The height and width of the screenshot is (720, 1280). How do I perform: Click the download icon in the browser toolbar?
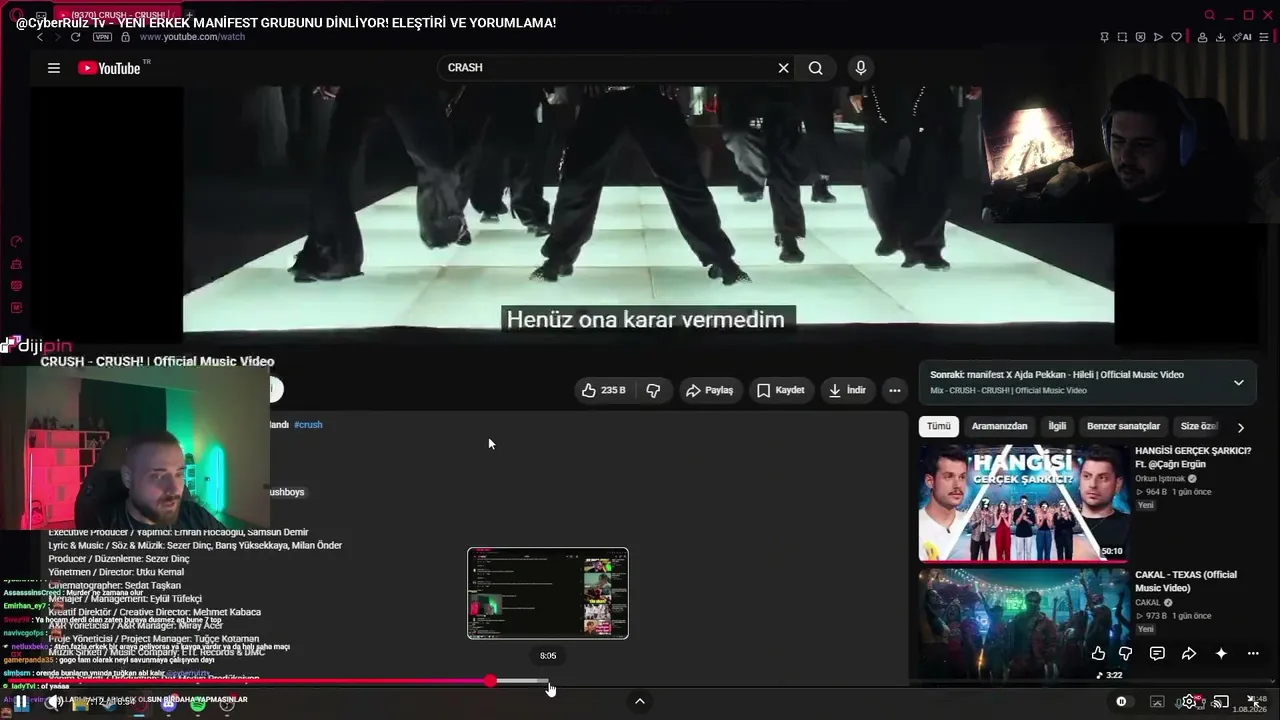pyautogui.click(x=1220, y=37)
